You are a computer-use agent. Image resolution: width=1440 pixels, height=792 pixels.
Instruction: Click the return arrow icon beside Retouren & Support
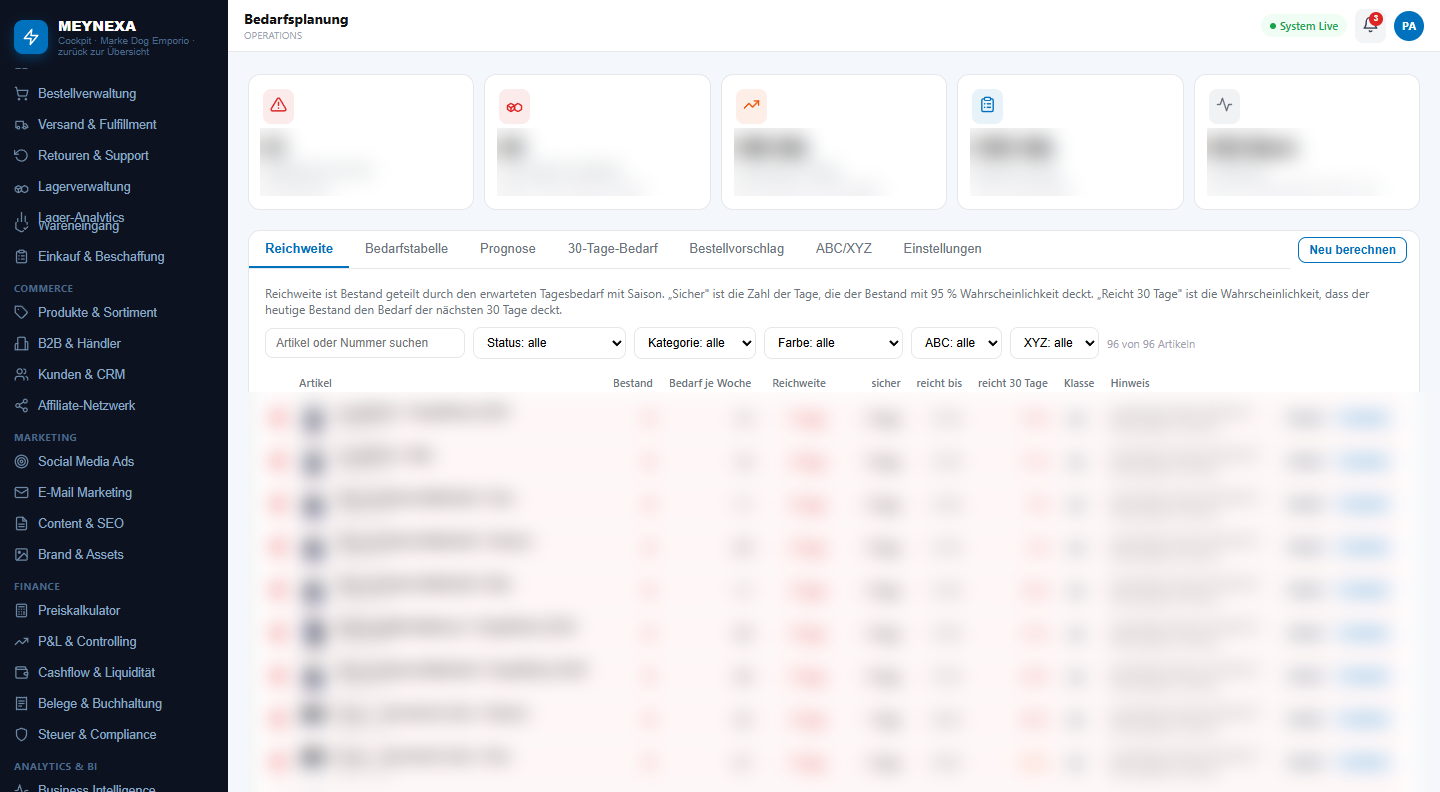[x=21, y=156]
